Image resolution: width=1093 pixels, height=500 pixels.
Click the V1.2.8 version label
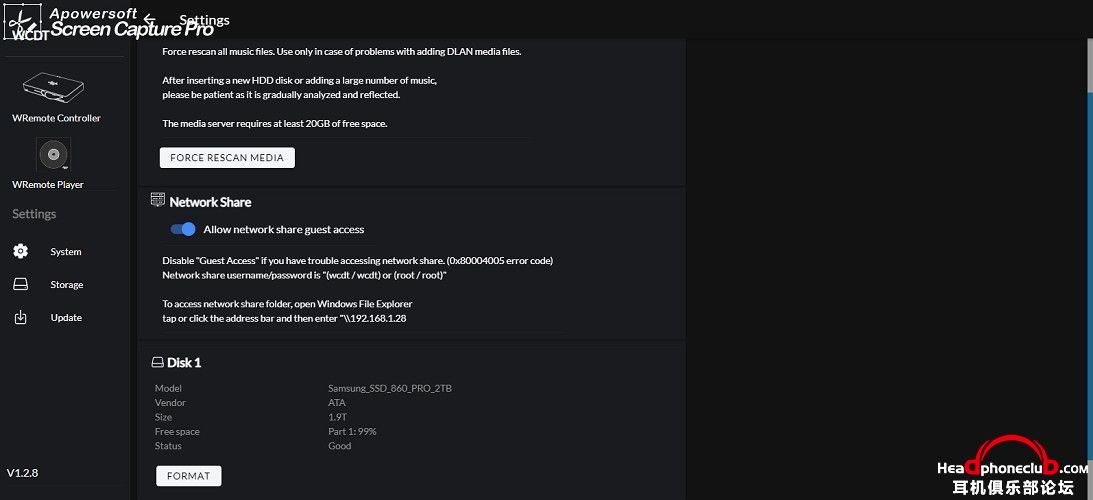pyautogui.click(x=22, y=473)
